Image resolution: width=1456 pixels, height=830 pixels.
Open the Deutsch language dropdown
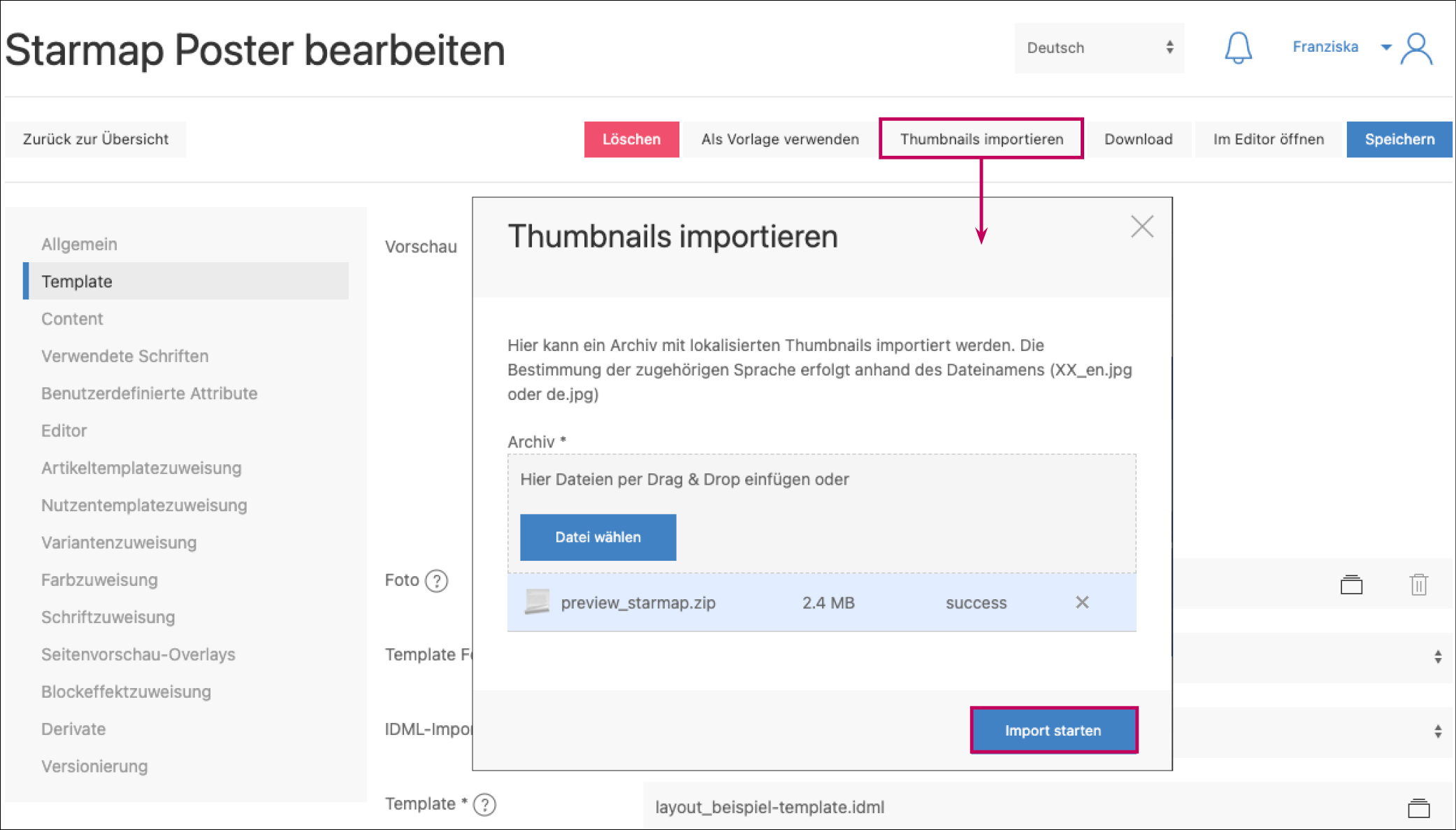(x=1099, y=48)
